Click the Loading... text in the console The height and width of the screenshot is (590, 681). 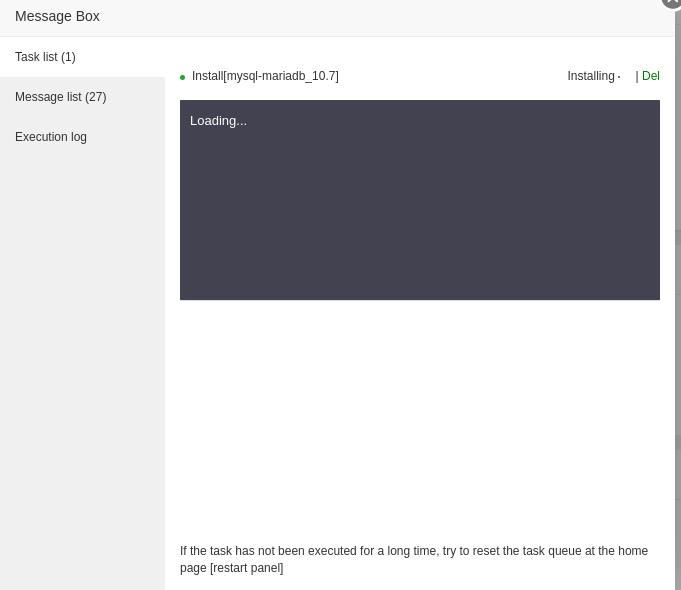tap(218, 121)
